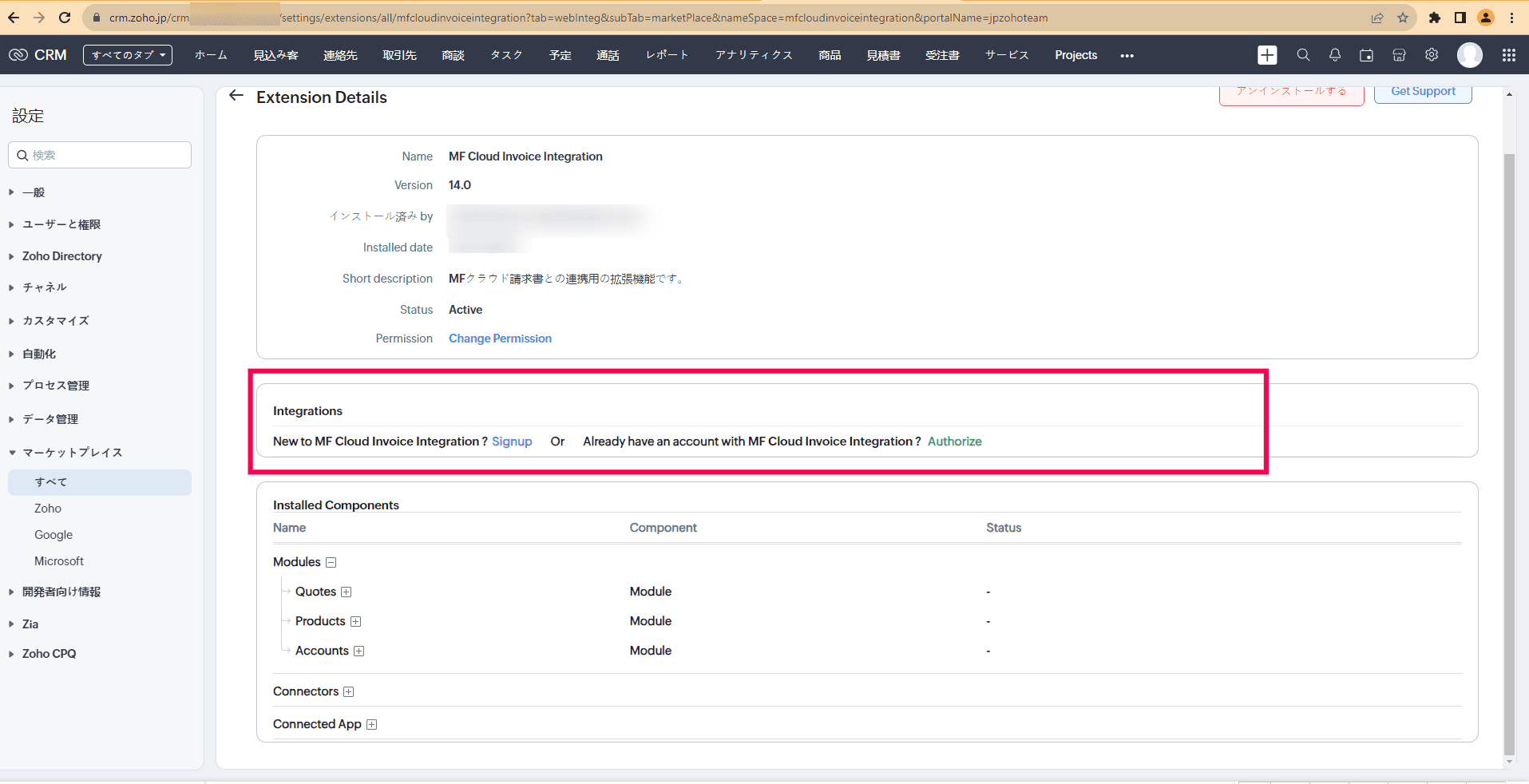
Task: Select Microsoft under Marketplace
Action: click(x=59, y=561)
